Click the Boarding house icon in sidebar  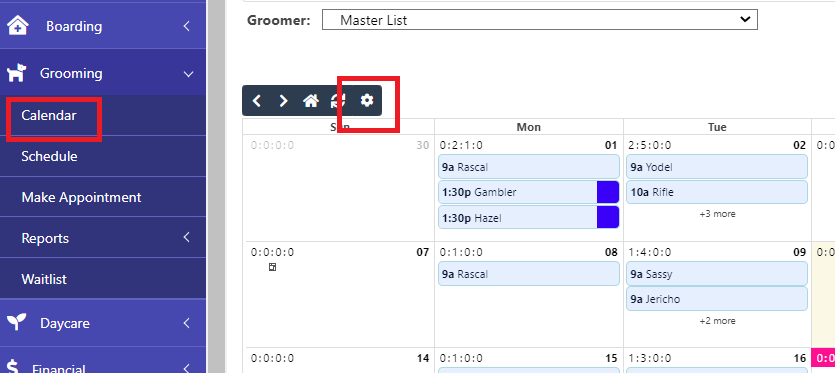click(18, 26)
